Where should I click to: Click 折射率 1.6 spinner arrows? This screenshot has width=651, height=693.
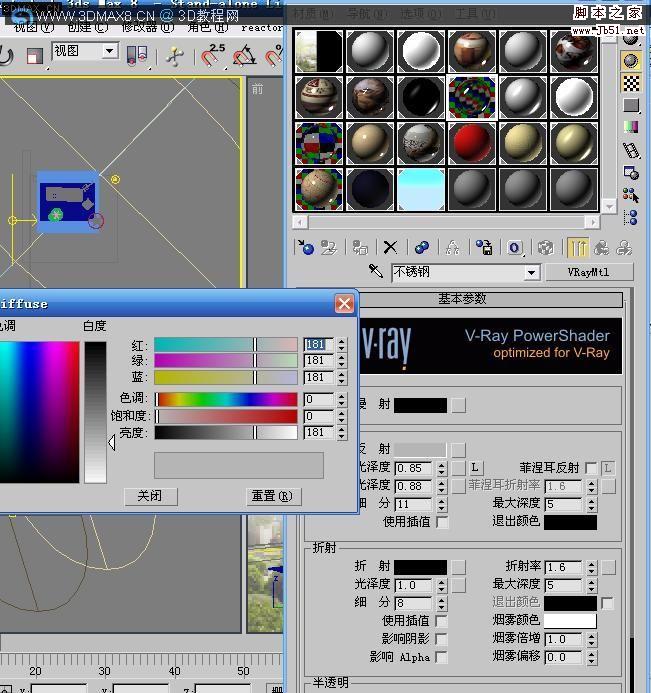(591, 567)
